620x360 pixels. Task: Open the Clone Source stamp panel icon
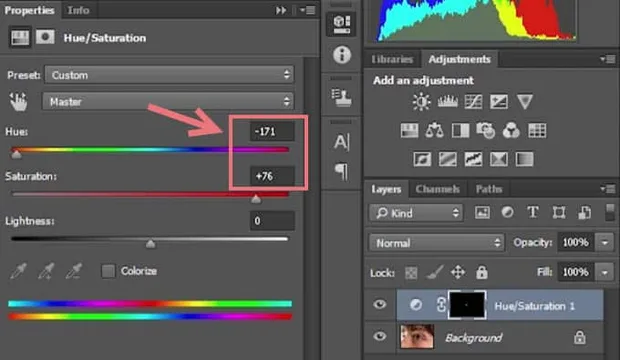342,97
